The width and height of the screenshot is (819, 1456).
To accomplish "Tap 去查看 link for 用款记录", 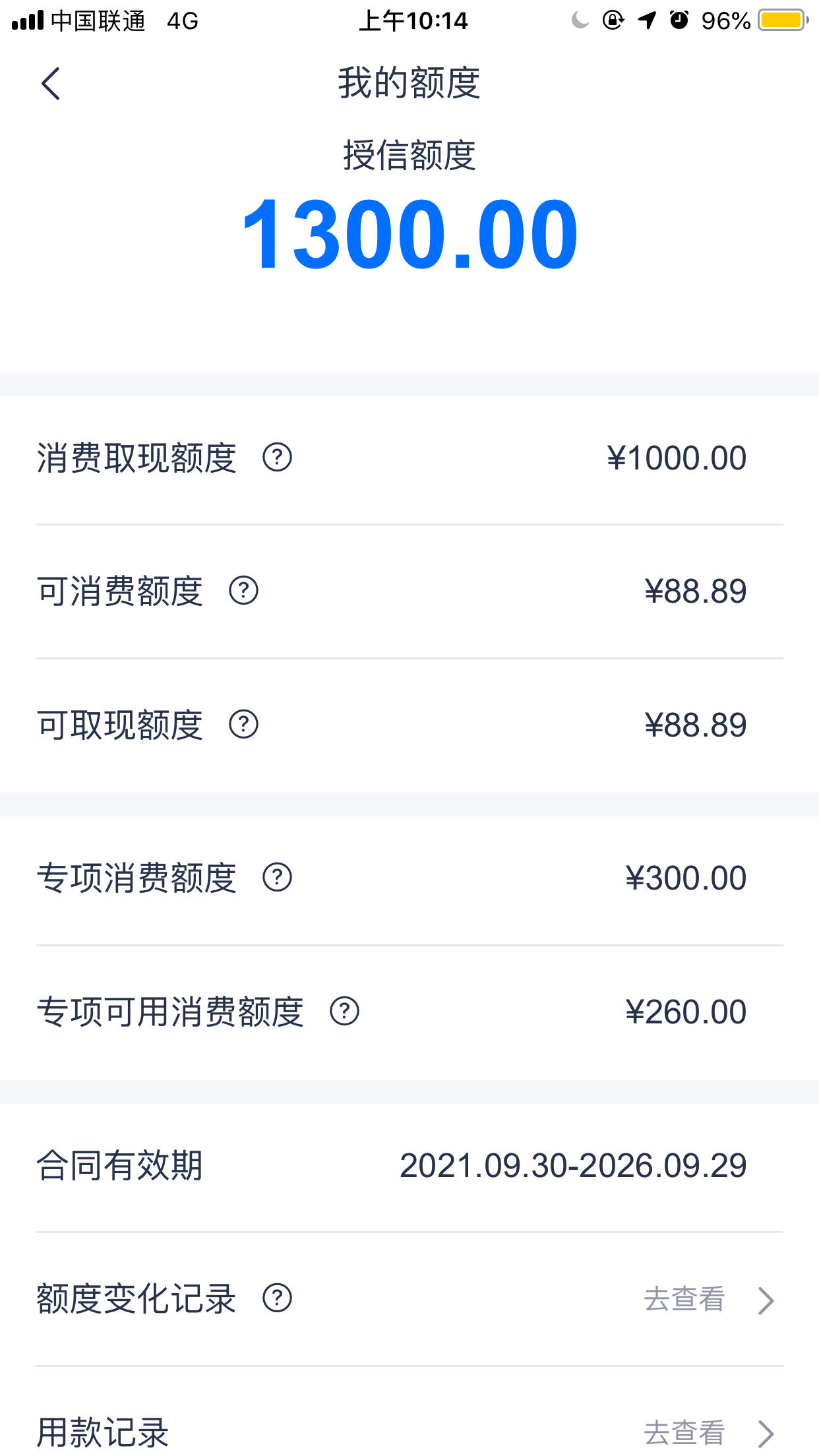I will [x=684, y=1433].
